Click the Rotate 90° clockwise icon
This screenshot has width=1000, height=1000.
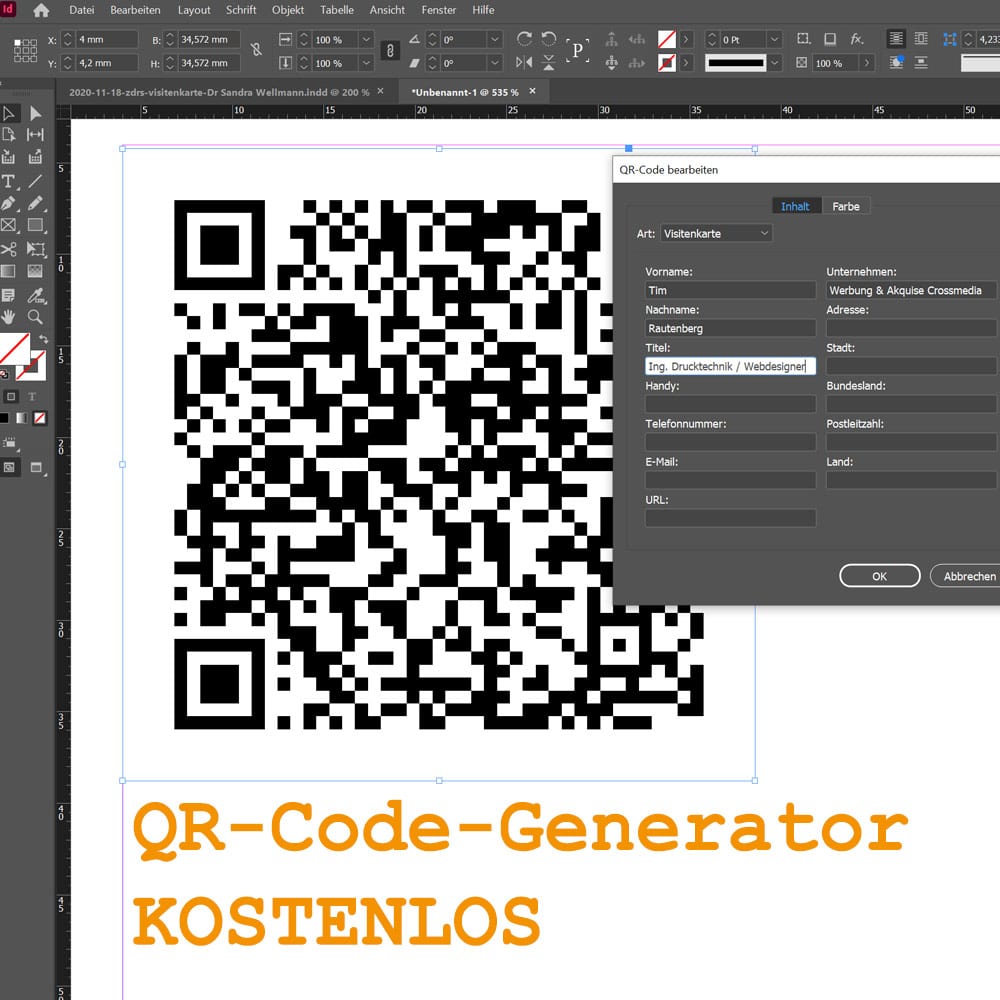(x=524, y=39)
